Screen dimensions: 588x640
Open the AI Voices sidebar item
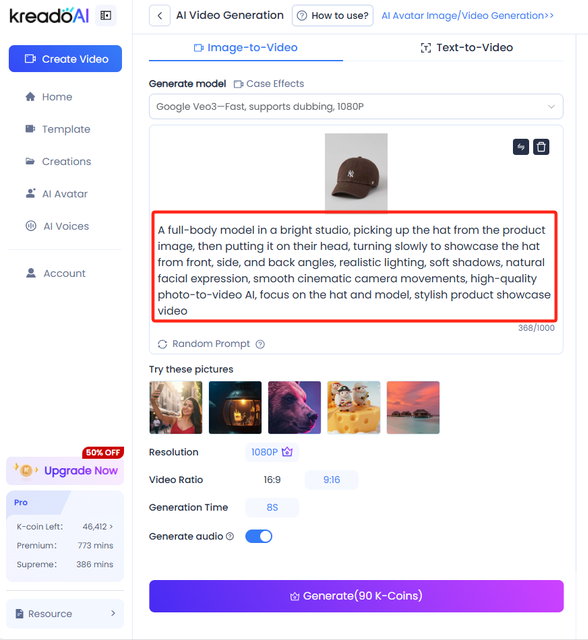(x=65, y=226)
